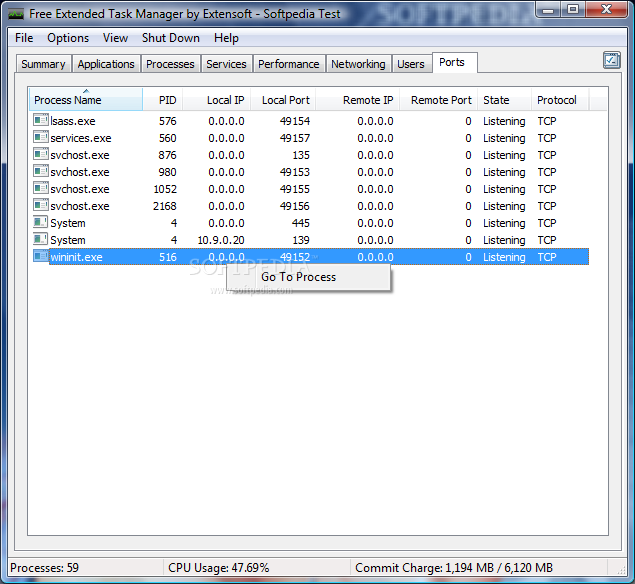The width and height of the screenshot is (635, 584).
Task: Click icon of System row with port 445
Action: click(40, 222)
